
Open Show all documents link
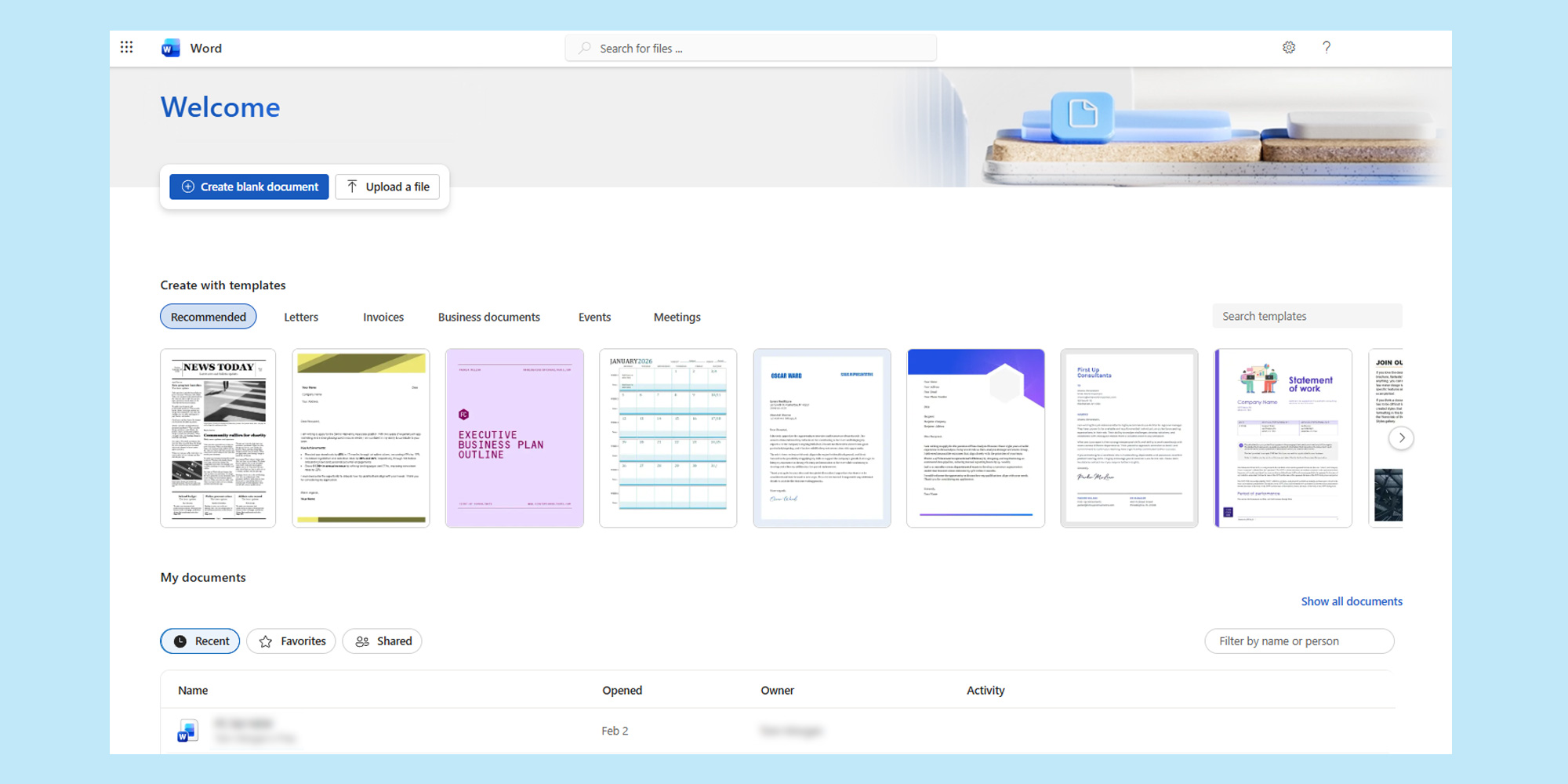point(1352,601)
